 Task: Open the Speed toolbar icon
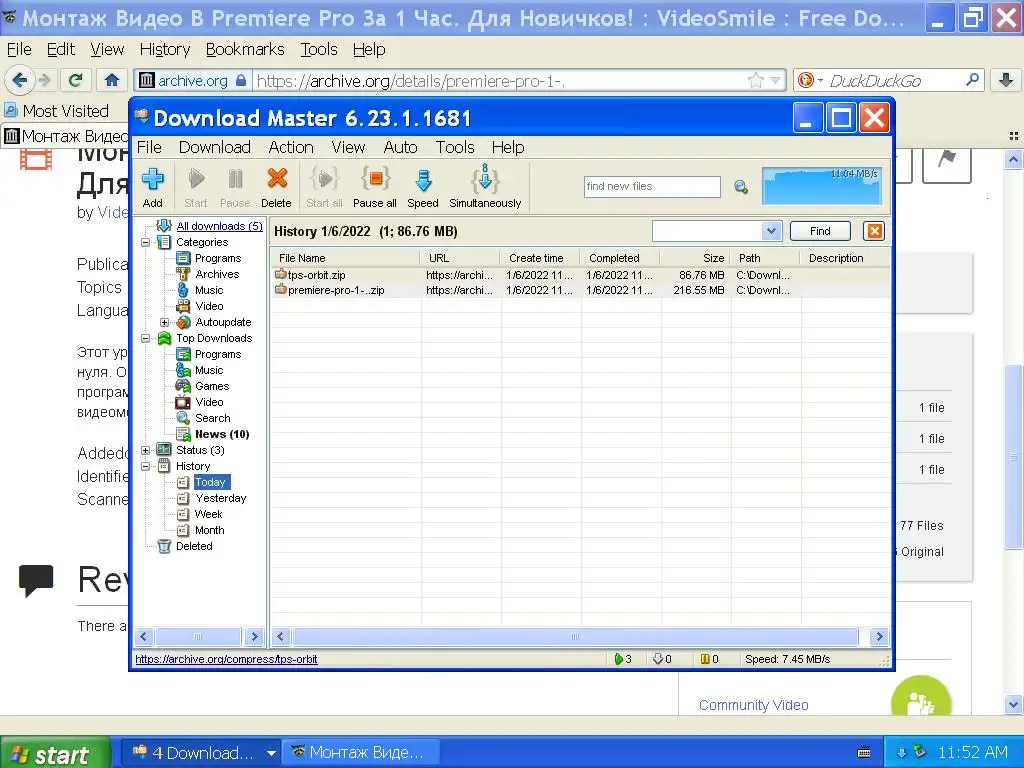pos(423,187)
